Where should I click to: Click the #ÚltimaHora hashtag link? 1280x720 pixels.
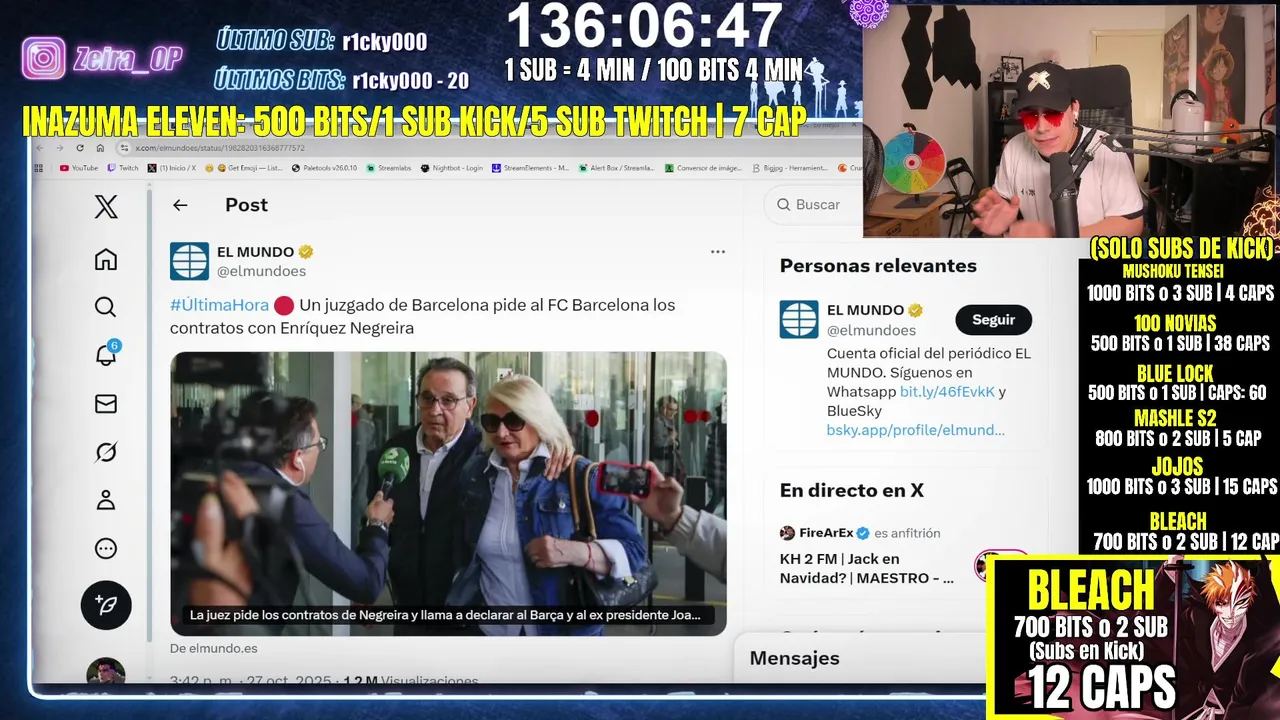(x=219, y=305)
